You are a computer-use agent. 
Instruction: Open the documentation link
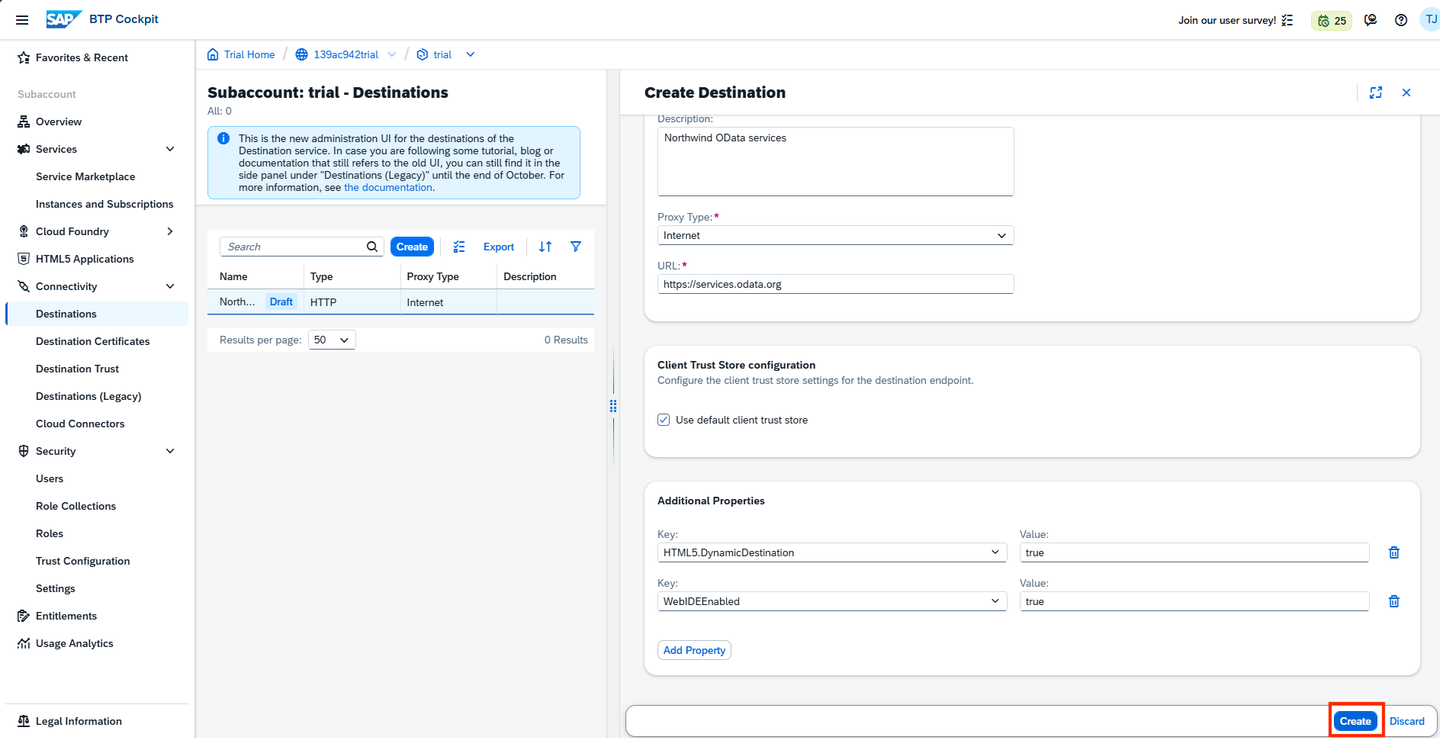pyautogui.click(x=388, y=188)
